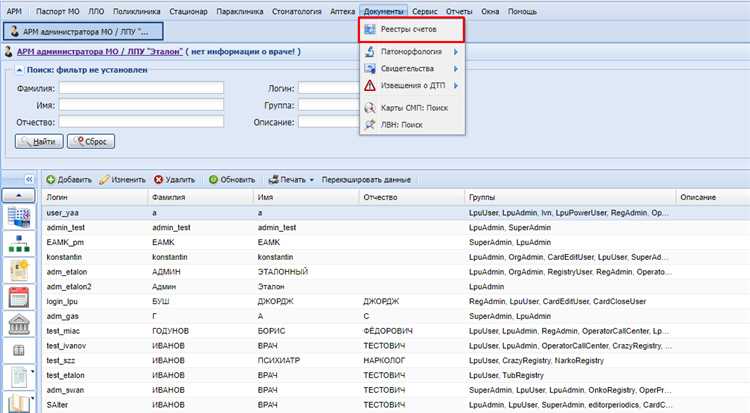Click the red Удалить (Delete) icon
This screenshot has width=750, height=413.
(158, 180)
